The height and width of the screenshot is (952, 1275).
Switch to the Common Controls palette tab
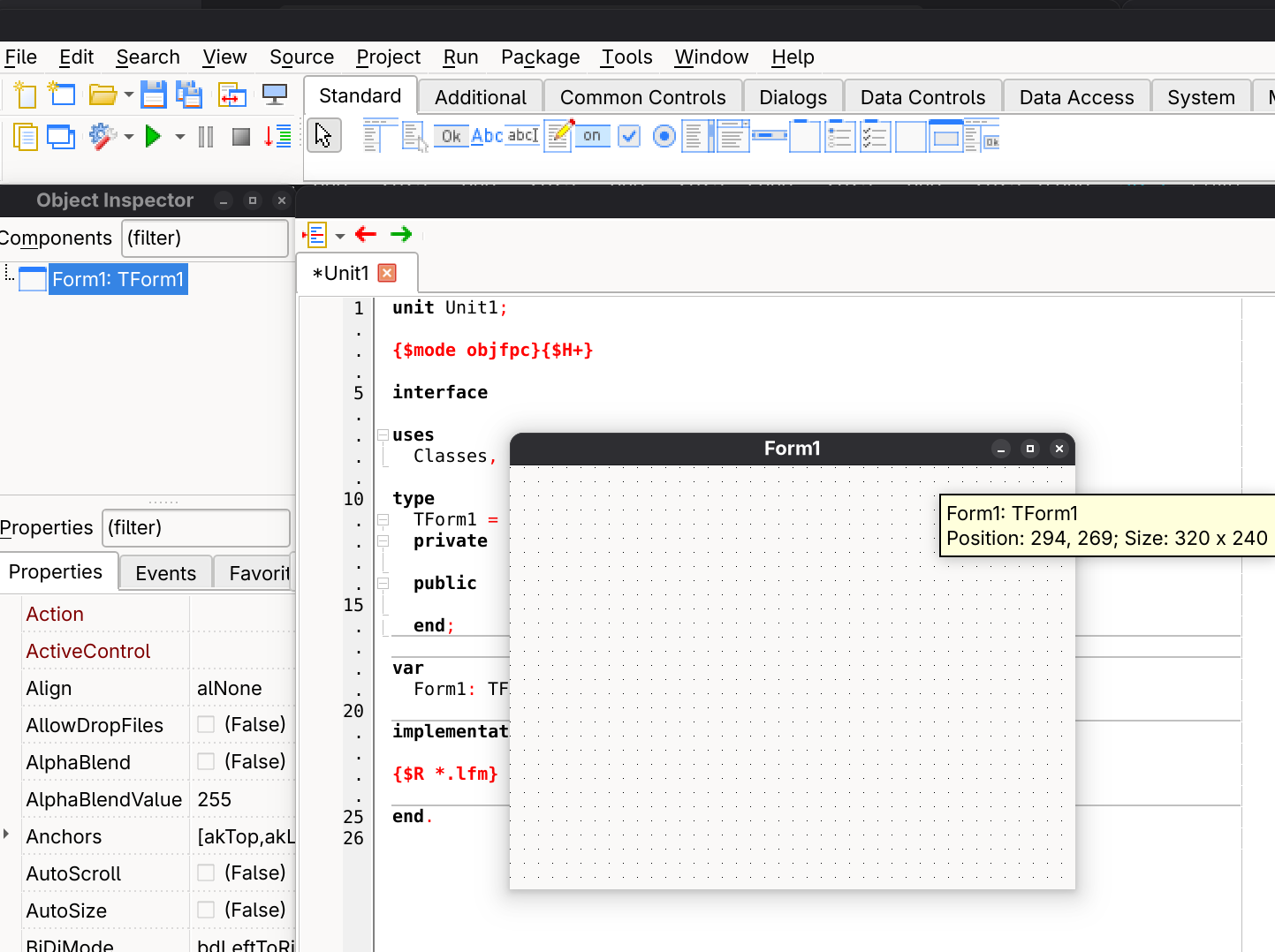(x=642, y=97)
